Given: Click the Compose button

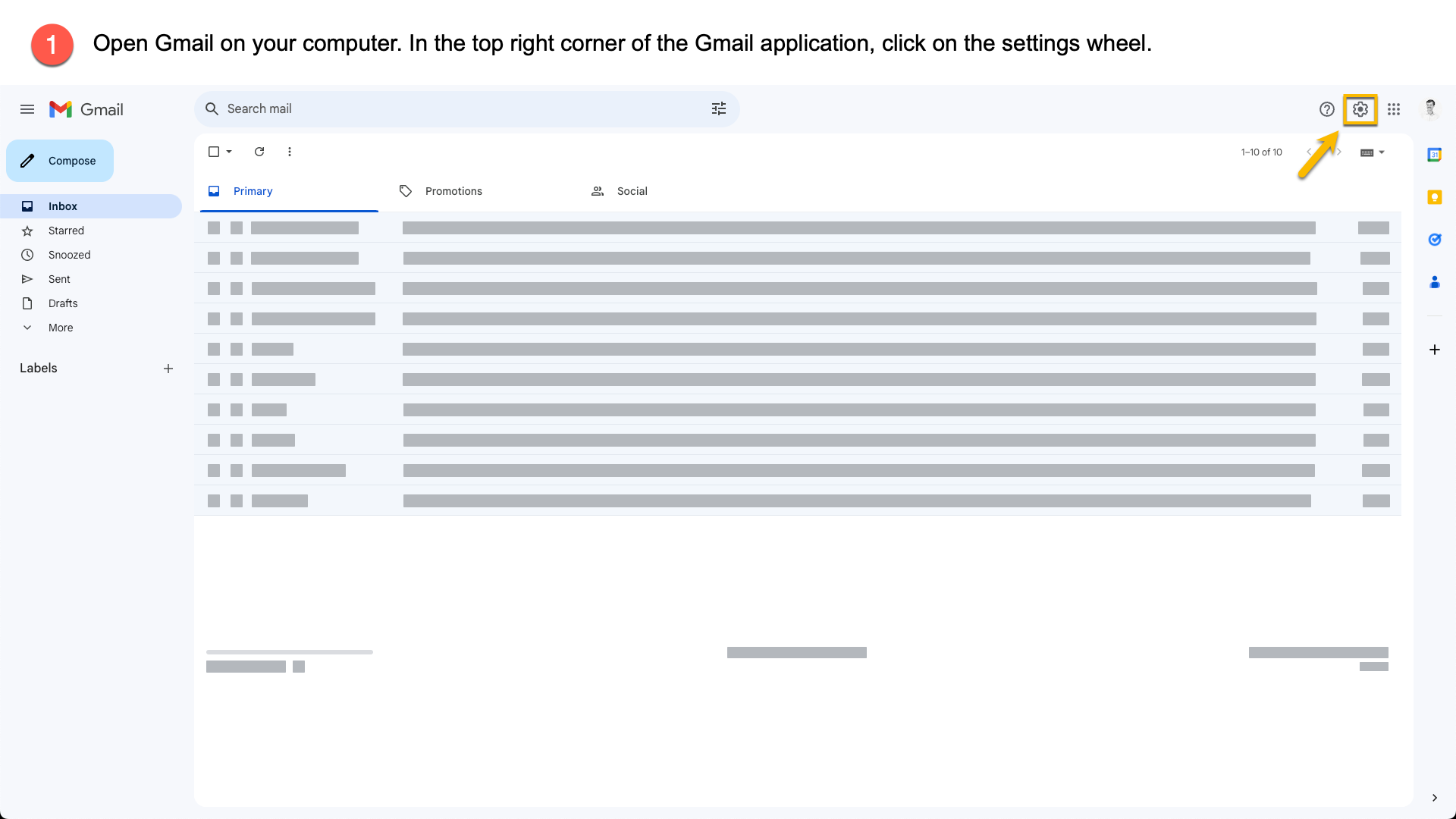Looking at the screenshot, I should pyautogui.click(x=60, y=161).
